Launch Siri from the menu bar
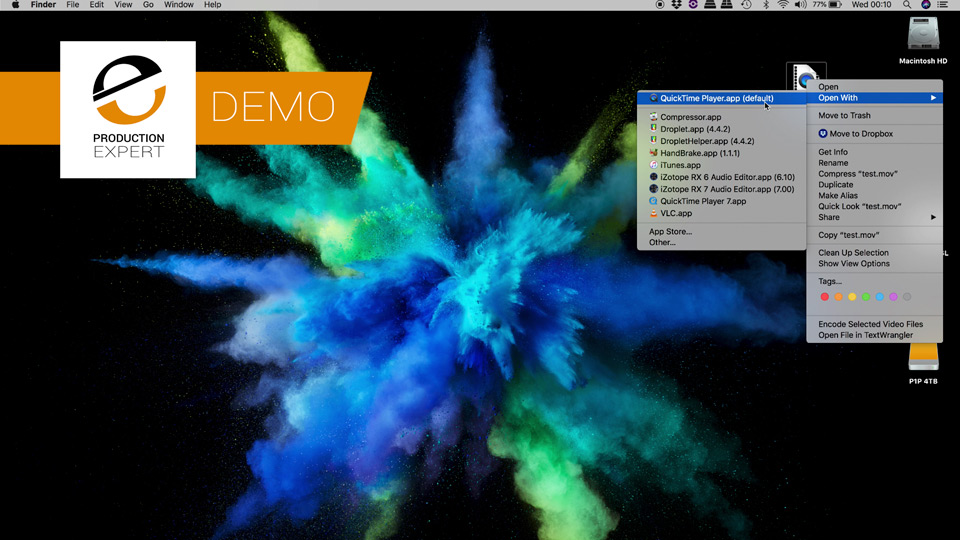 point(926,4)
